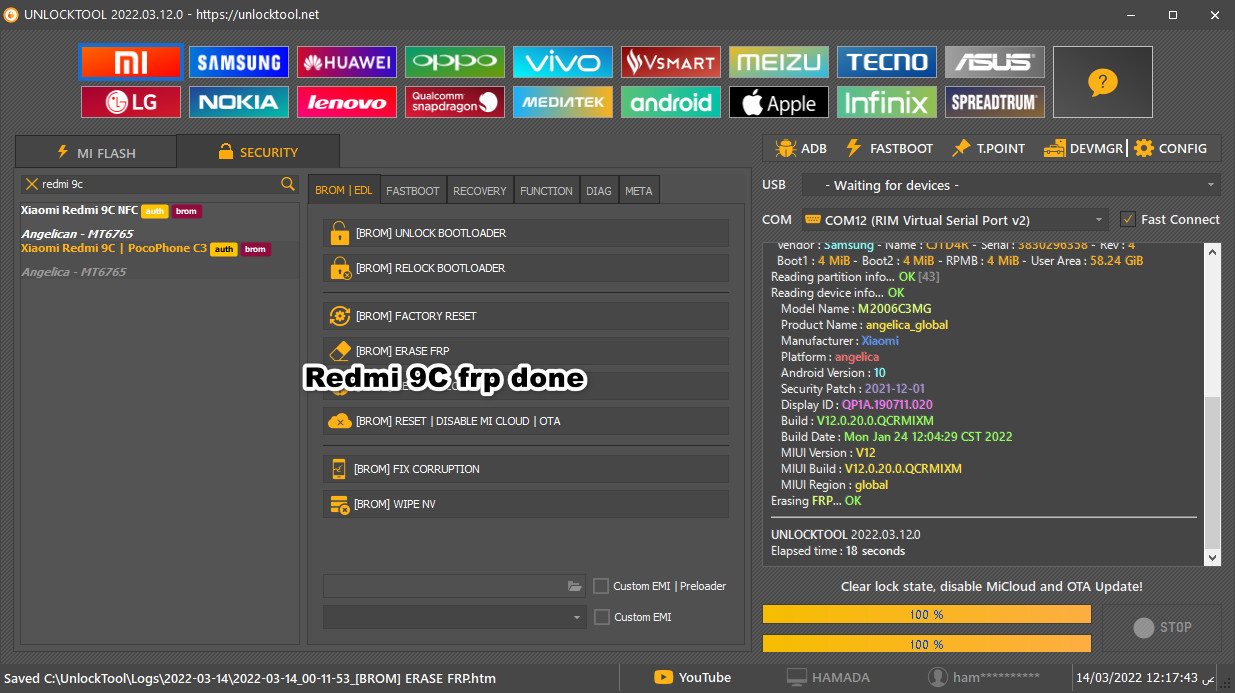Select the MediaTek icon
The width and height of the screenshot is (1235, 693).
point(562,102)
